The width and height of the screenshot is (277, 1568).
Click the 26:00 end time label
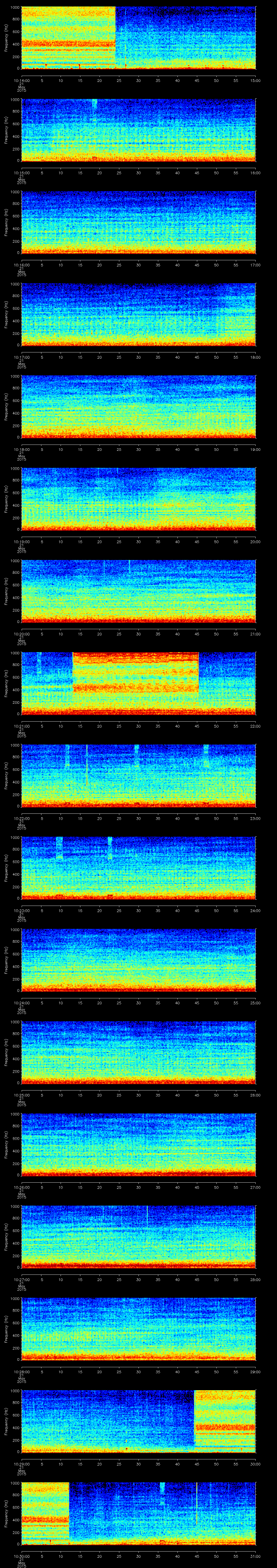(x=256, y=1095)
